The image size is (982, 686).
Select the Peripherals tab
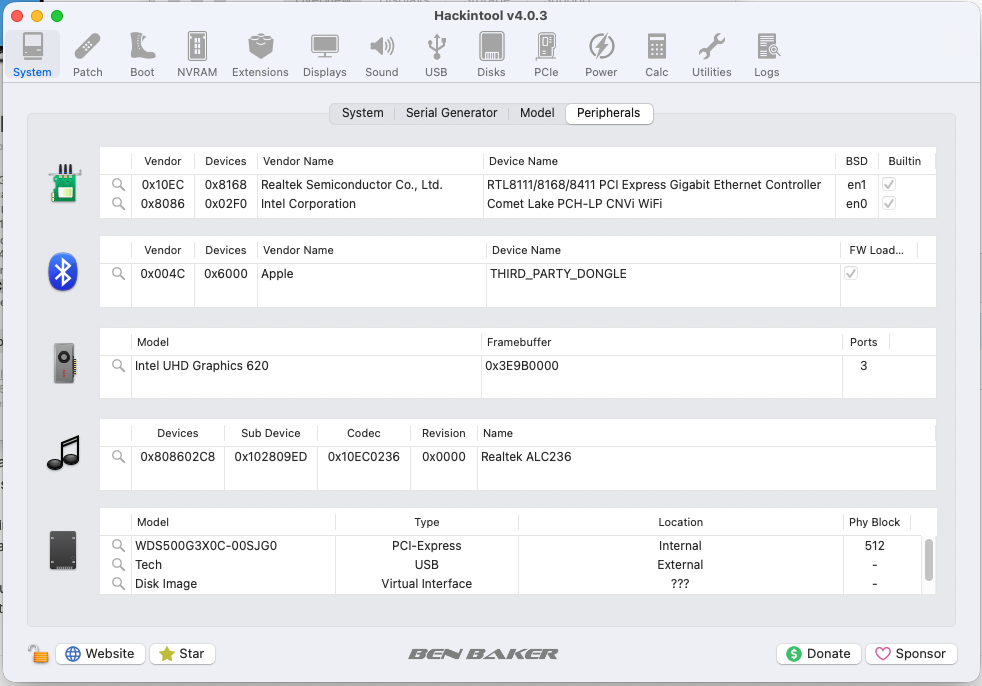click(x=609, y=113)
